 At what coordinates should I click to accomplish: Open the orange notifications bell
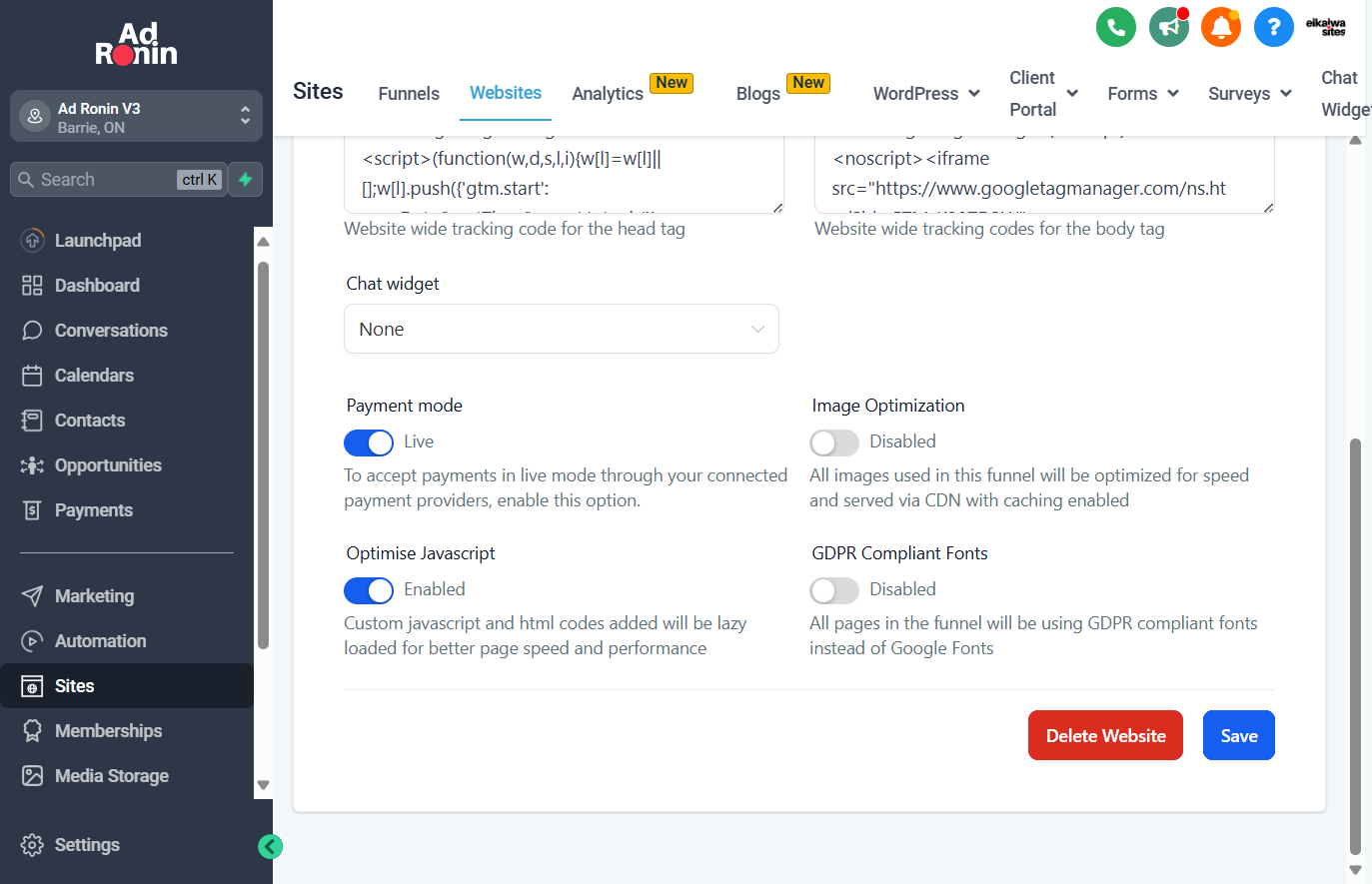[x=1221, y=27]
